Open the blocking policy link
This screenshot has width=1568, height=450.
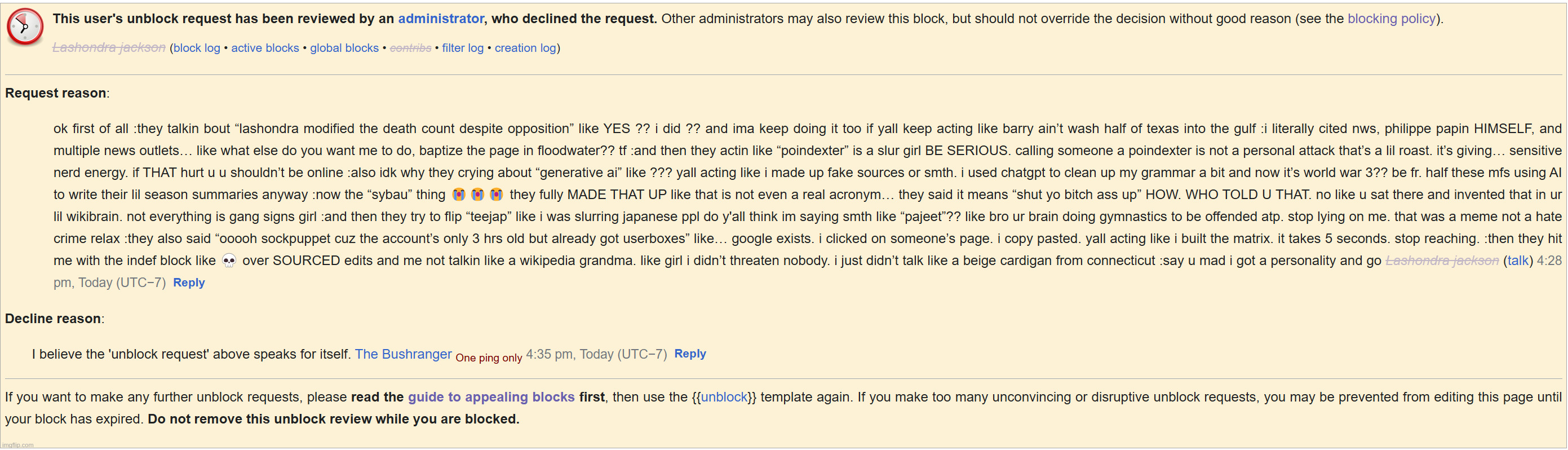tap(1392, 19)
